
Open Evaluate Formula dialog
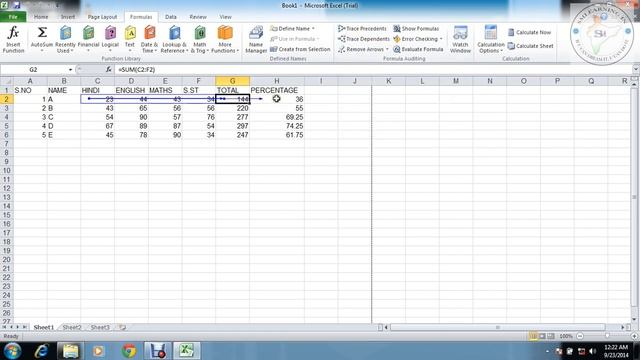coord(418,49)
